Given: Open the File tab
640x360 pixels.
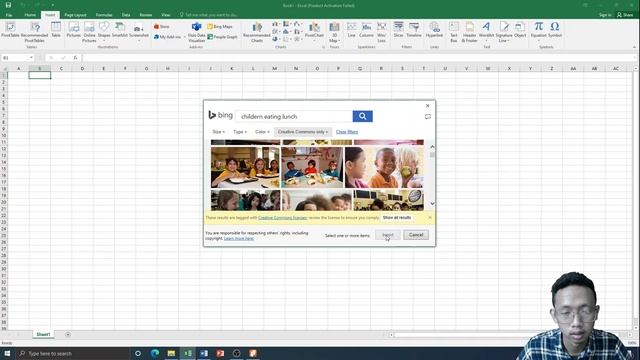Looking at the screenshot, I should pos(9,15).
